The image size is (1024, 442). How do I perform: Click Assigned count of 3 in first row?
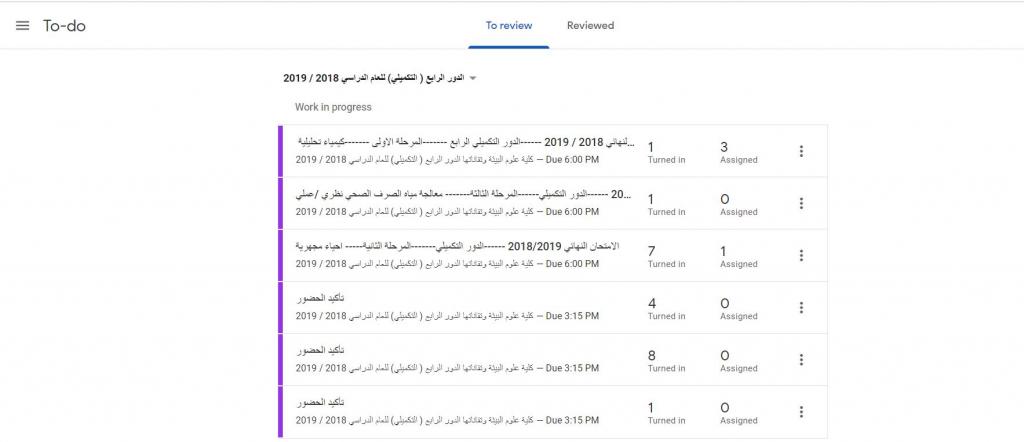click(x=738, y=151)
